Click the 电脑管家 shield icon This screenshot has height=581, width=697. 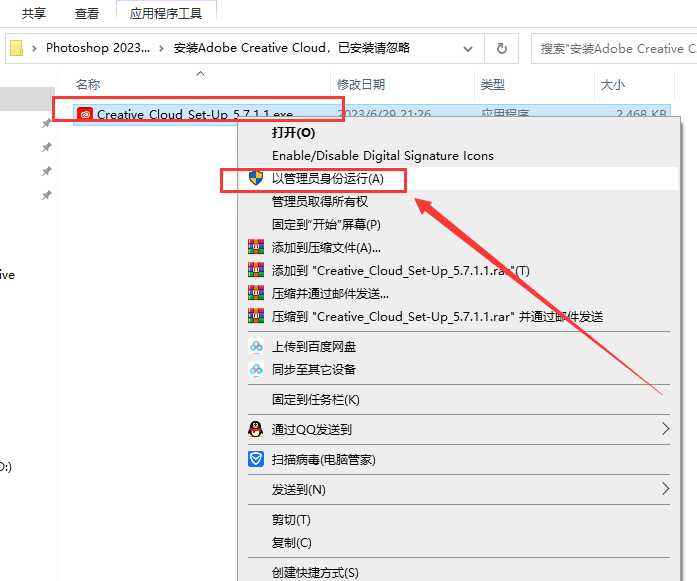click(x=256, y=459)
